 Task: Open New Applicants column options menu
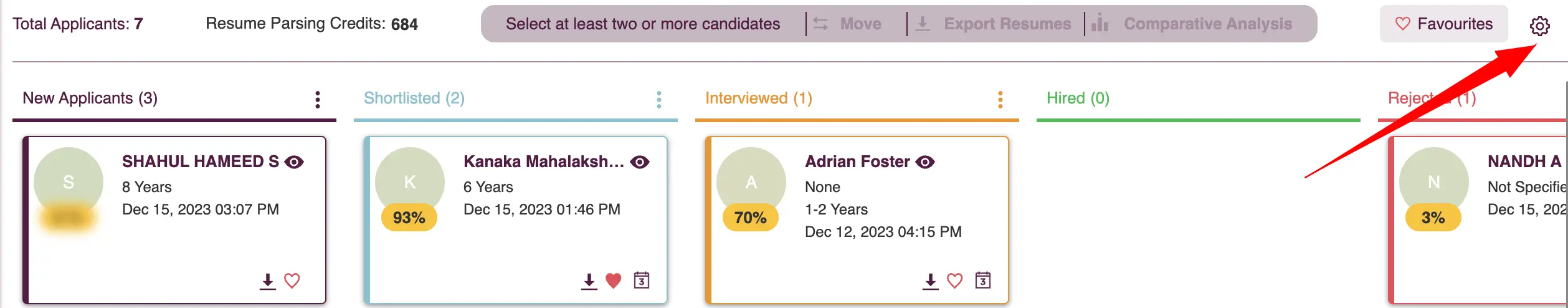coord(318,100)
